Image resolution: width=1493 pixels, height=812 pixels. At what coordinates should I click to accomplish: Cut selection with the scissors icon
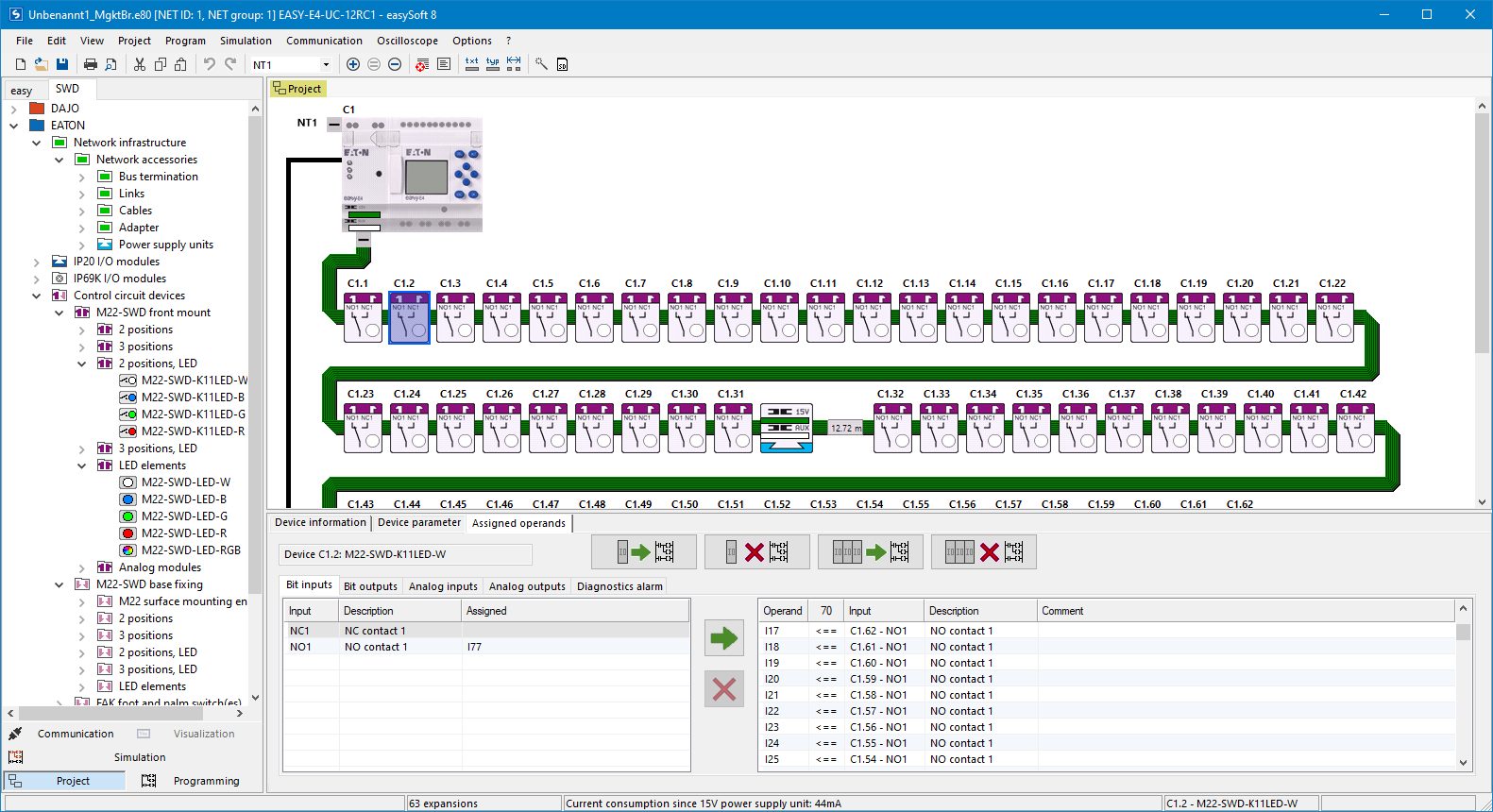coord(140,64)
